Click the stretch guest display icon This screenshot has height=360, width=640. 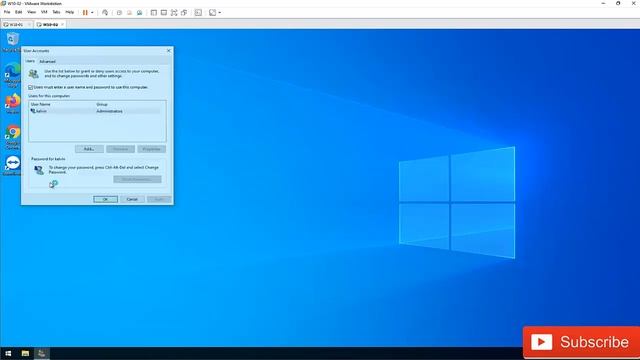point(212,13)
